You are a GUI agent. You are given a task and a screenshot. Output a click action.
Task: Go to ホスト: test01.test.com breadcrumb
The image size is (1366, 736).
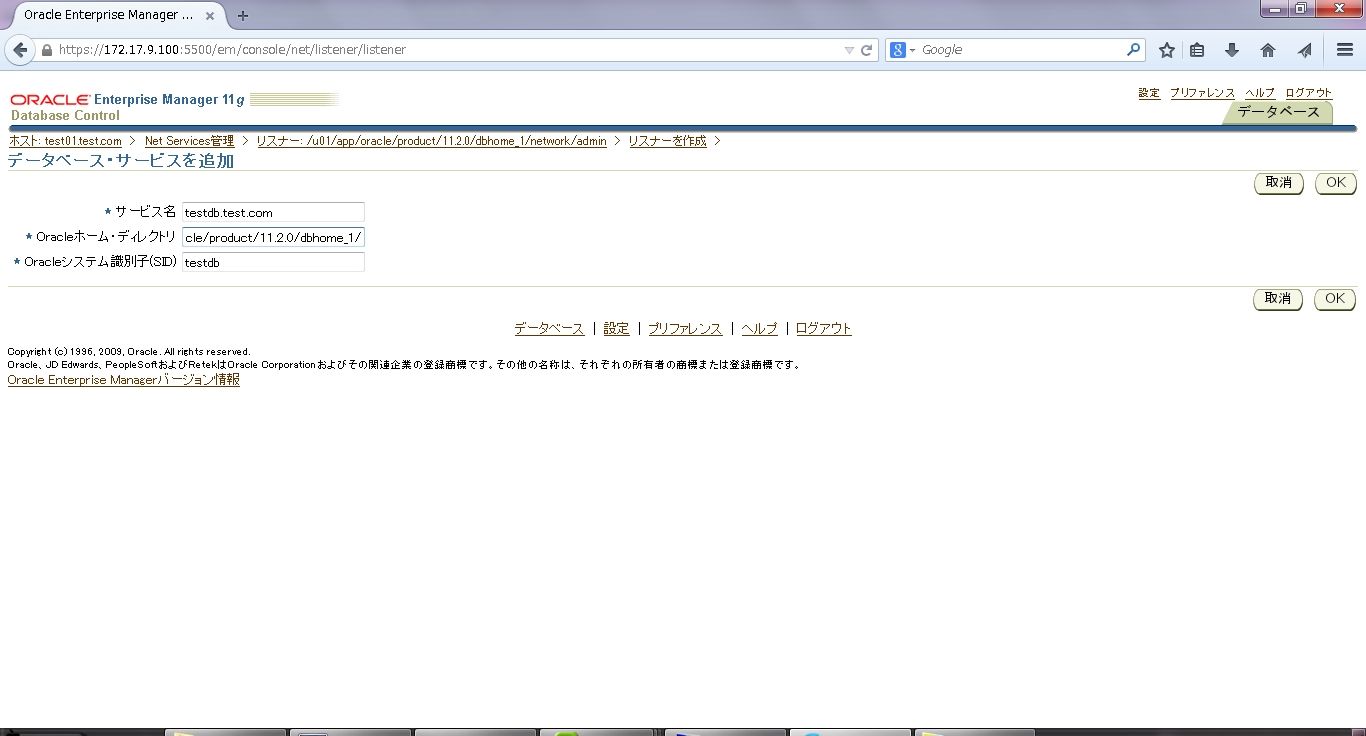[65, 141]
